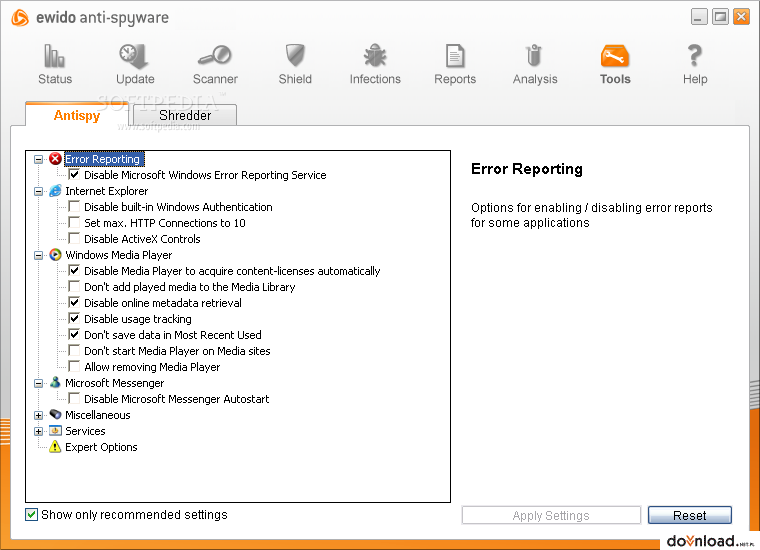The width and height of the screenshot is (760, 550).
Task: Check Disable ActiveX Controls
Action: pyautogui.click(x=74, y=238)
